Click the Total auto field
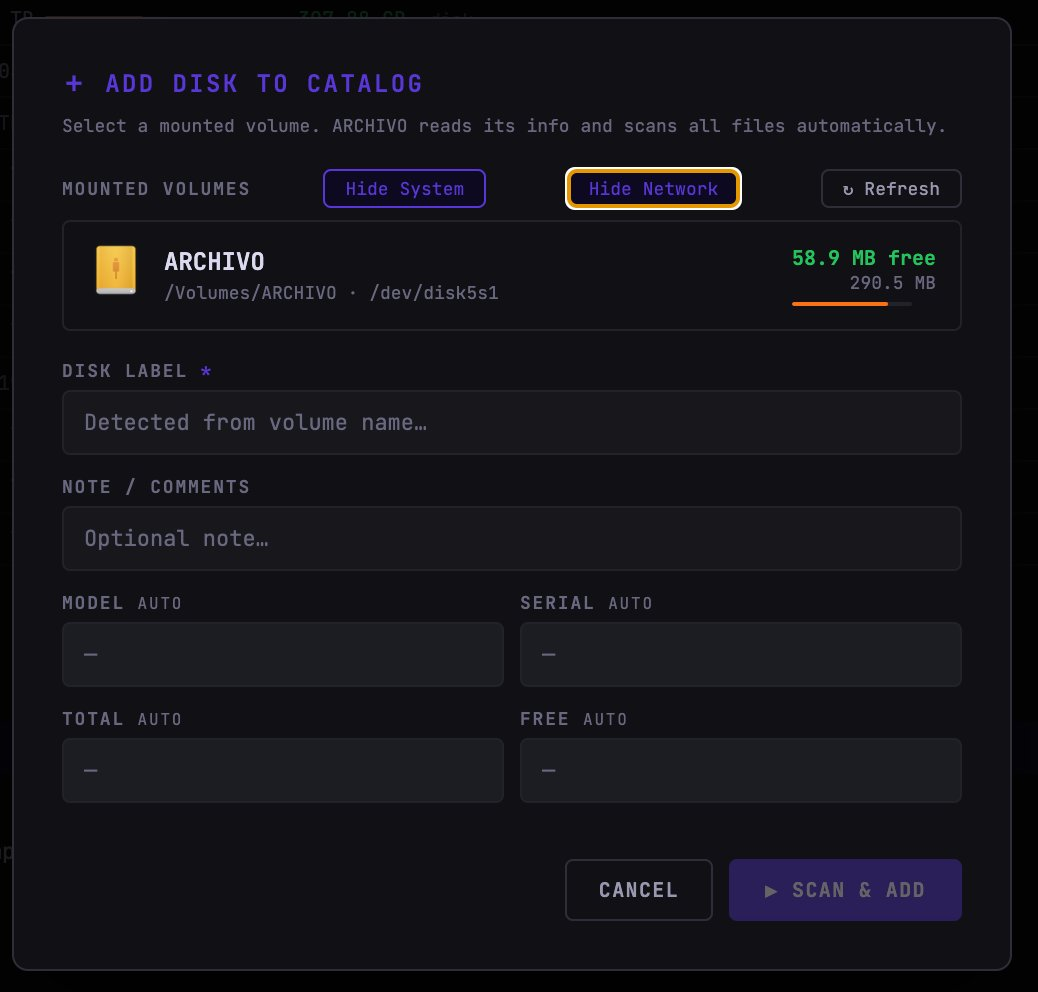The image size is (1038, 992). [283, 770]
